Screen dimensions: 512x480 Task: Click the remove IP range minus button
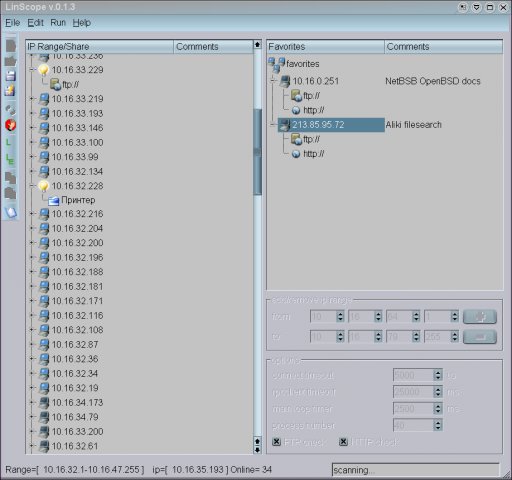tap(480, 337)
